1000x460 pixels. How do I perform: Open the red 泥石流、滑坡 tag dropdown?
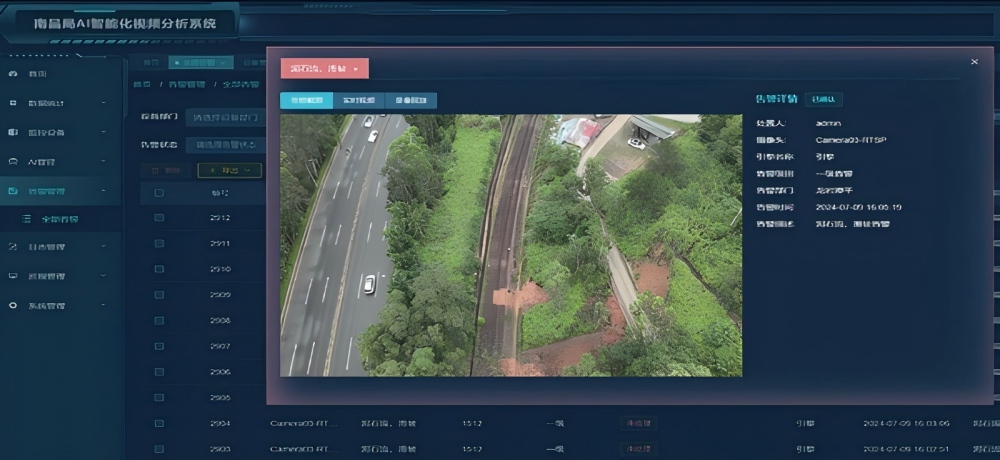(x=324, y=68)
